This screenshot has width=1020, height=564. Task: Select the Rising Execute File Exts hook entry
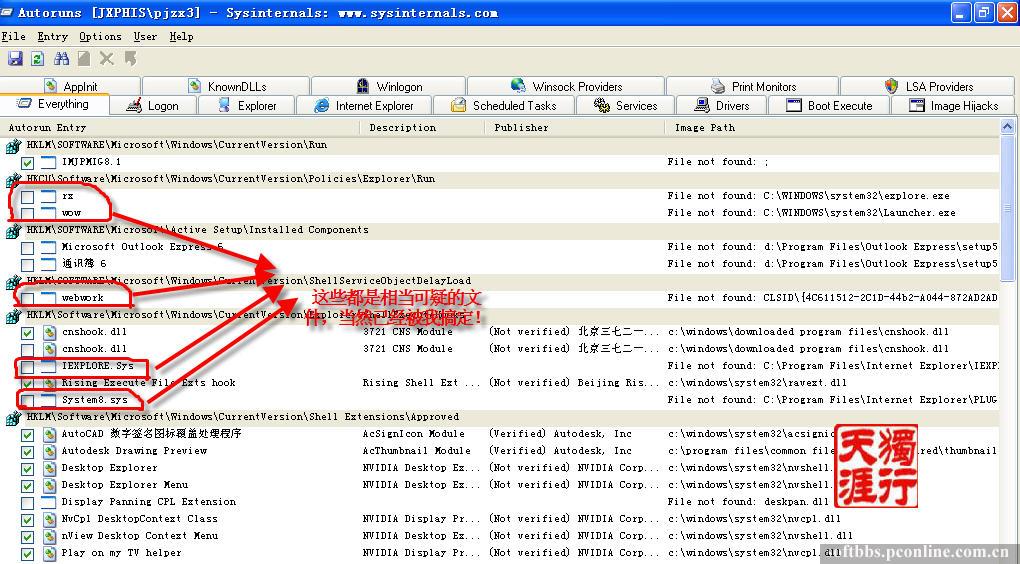(148, 383)
